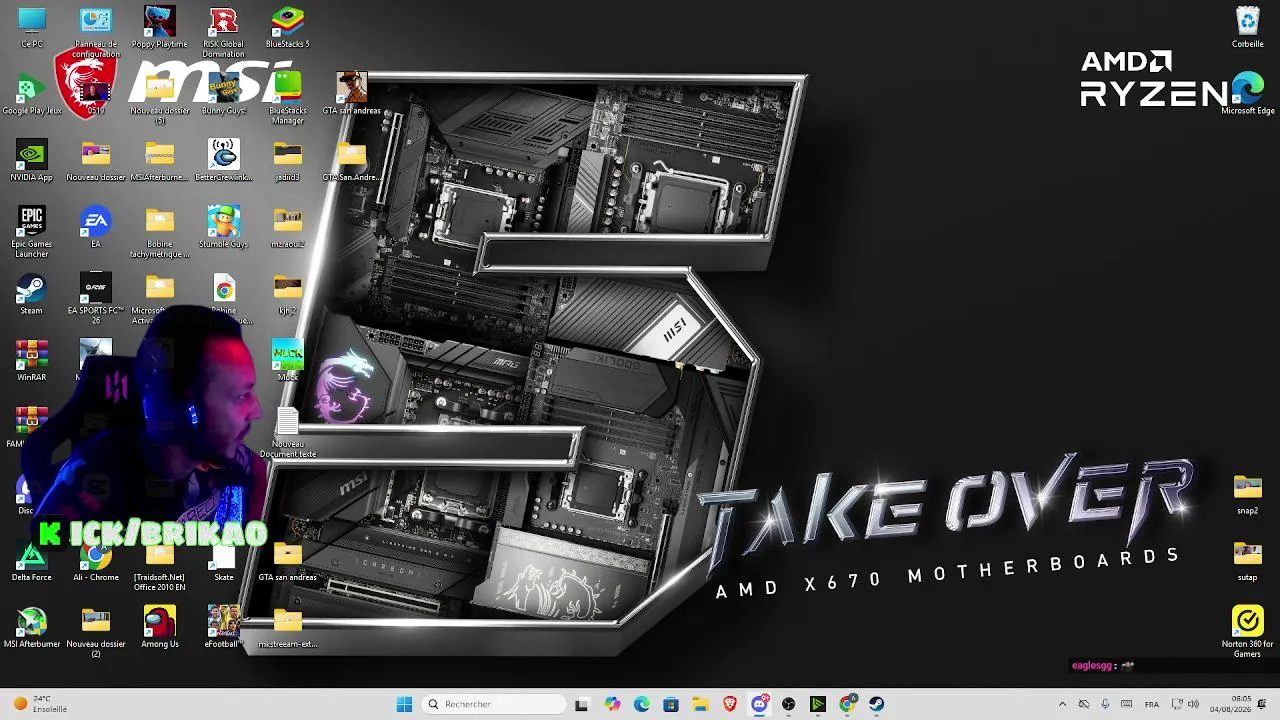The height and width of the screenshot is (720, 1280).
Task: Open the Steam desktop shortcut
Action: pyautogui.click(x=32, y=295)
